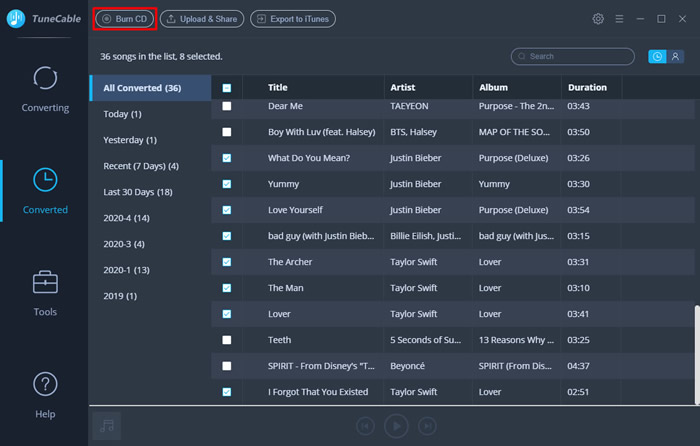Click the Burn CD button

(125, 19)
